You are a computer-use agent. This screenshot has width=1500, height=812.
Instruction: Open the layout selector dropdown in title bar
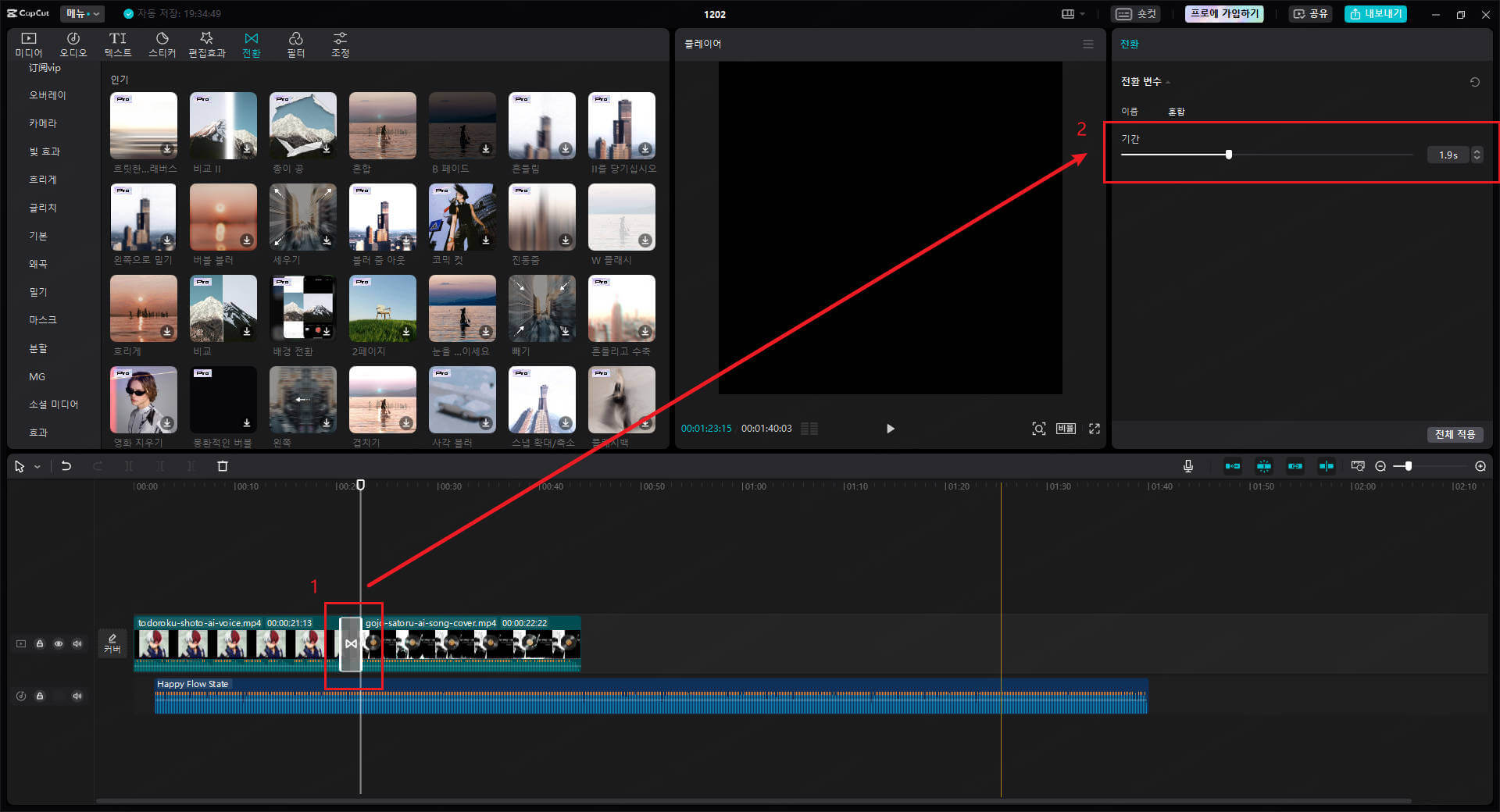click(1073, 14)
